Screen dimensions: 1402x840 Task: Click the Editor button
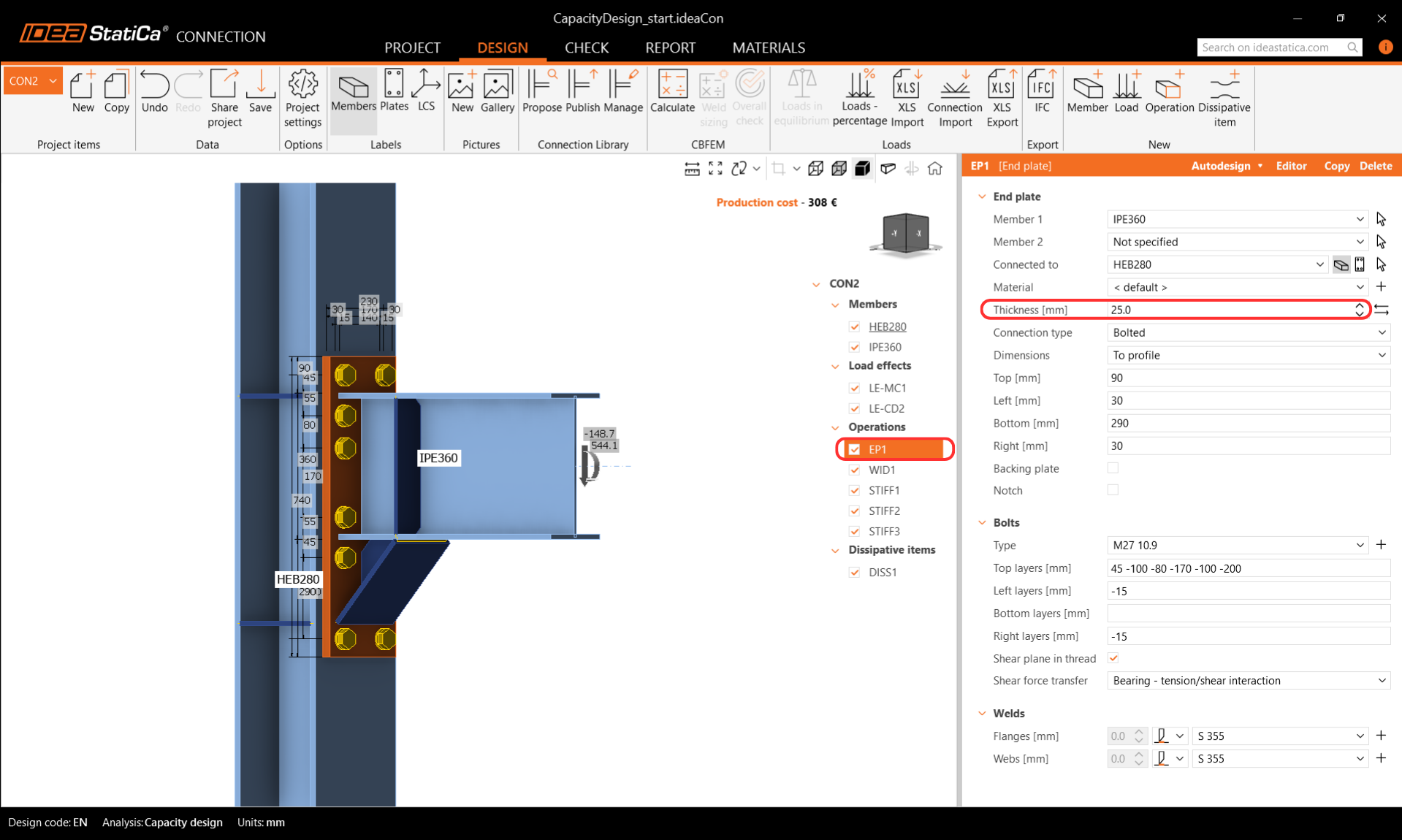point(1291,166)
